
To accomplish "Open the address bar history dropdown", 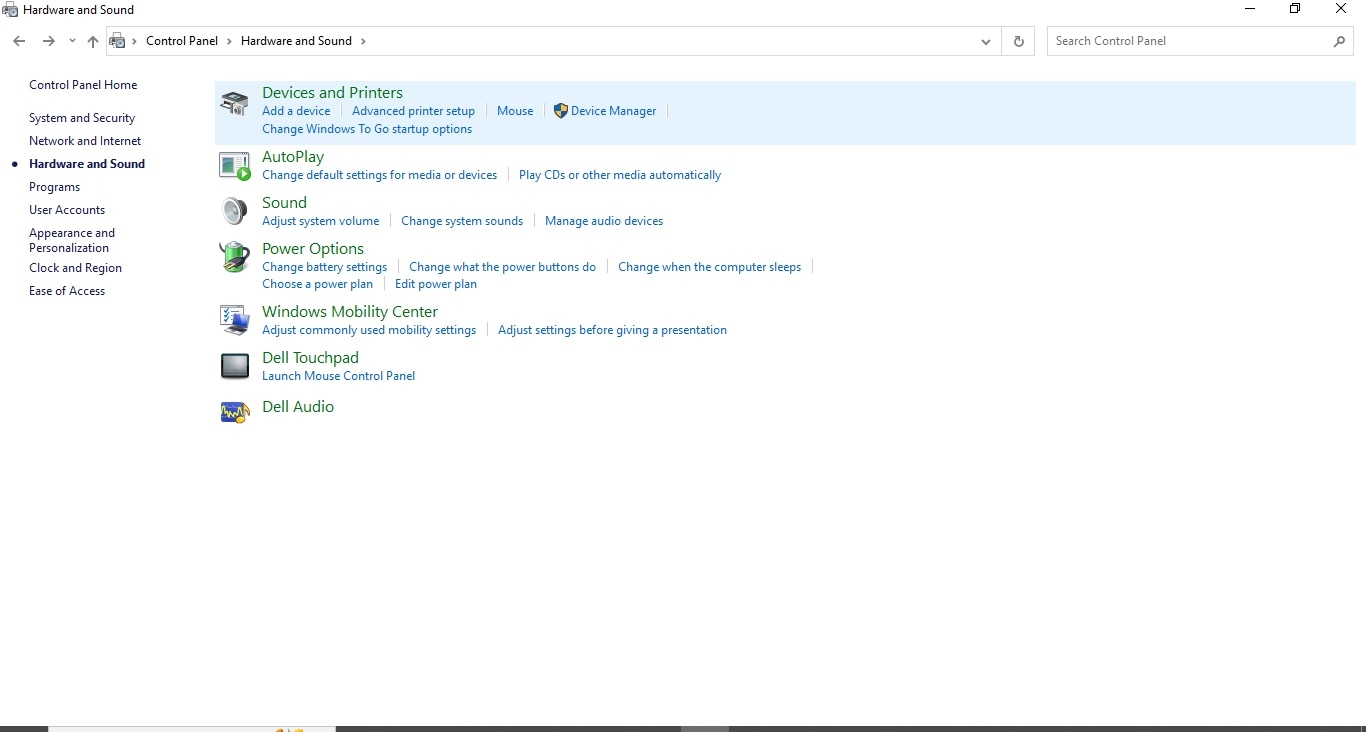I will pyautogui.click(x=986, y=41).
